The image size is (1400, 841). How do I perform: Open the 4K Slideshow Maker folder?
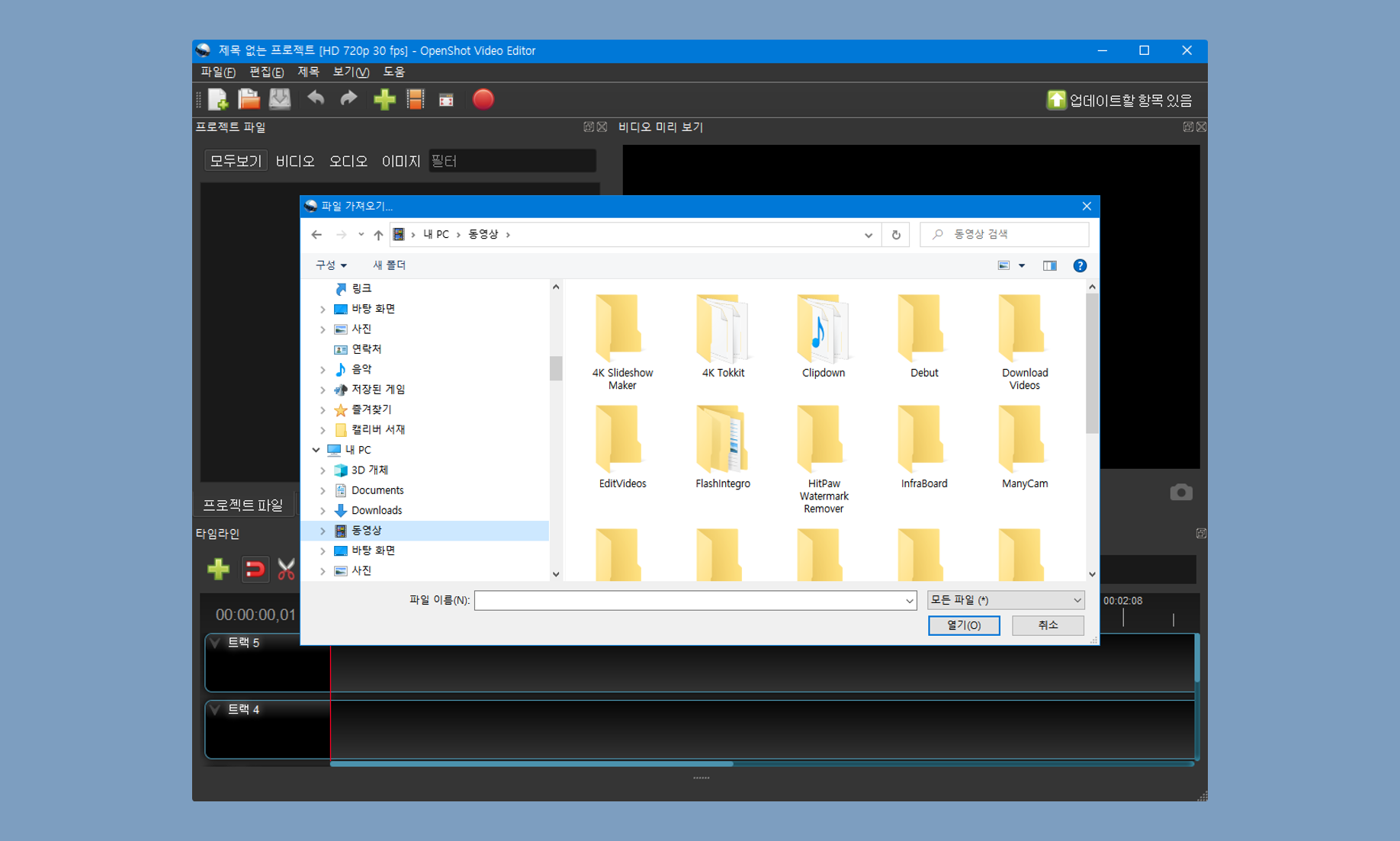coord(622,342)
